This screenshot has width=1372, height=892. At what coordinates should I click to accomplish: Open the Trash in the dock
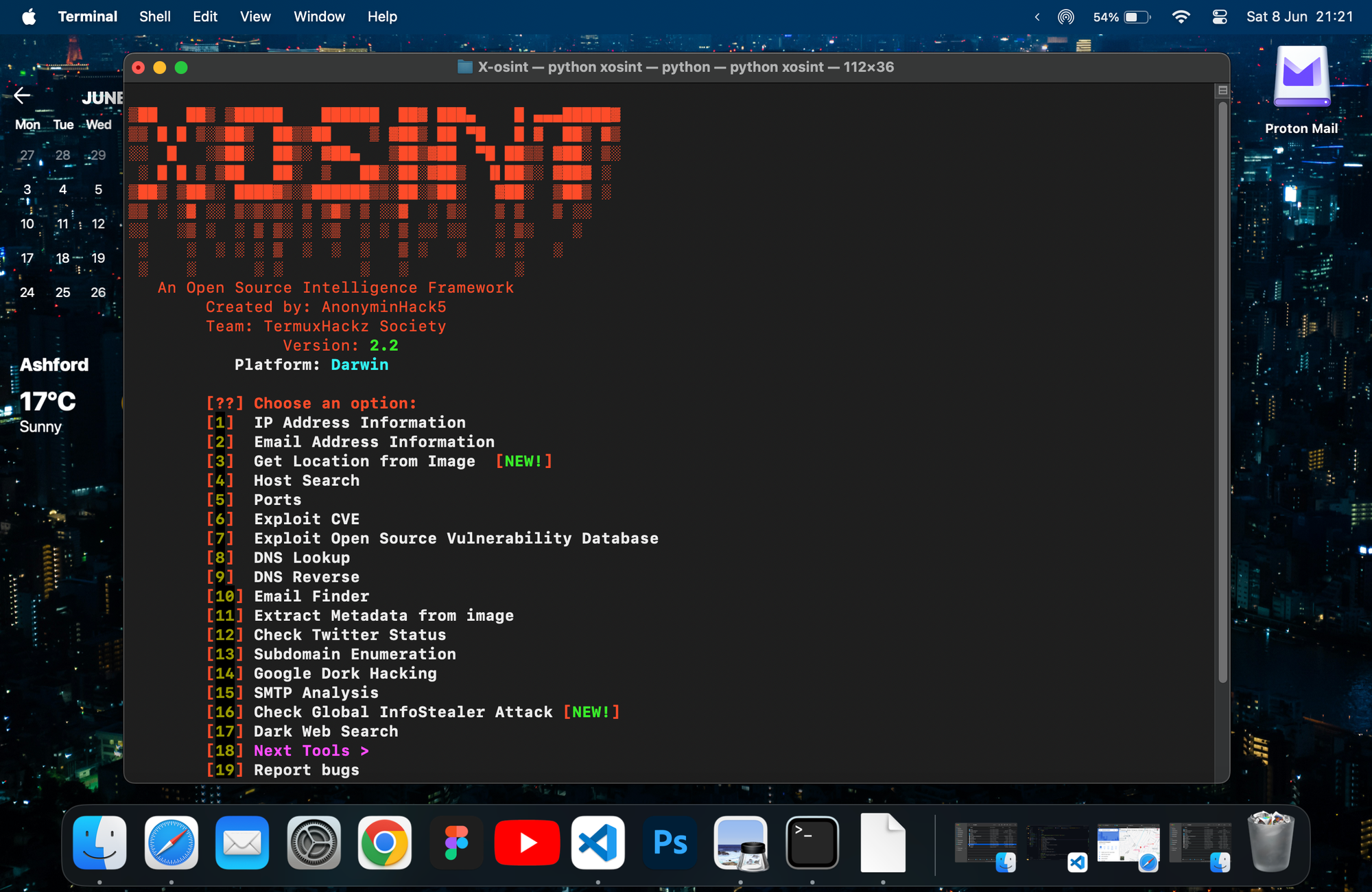(1270, 843)
